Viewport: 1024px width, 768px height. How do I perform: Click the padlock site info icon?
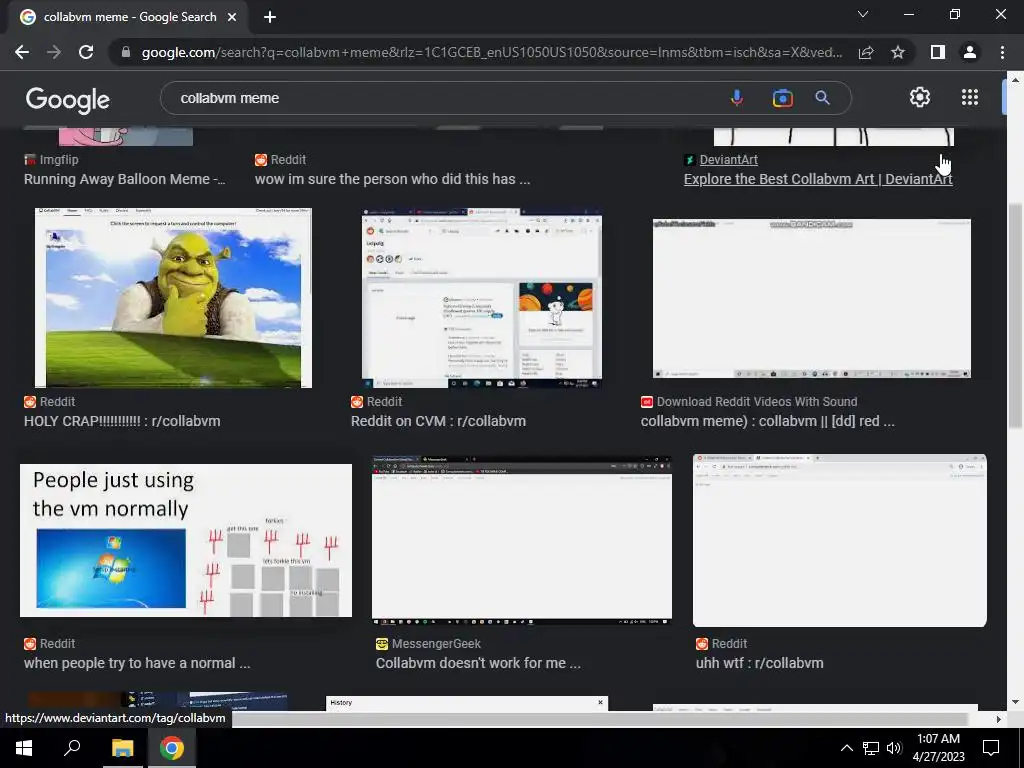125,52
